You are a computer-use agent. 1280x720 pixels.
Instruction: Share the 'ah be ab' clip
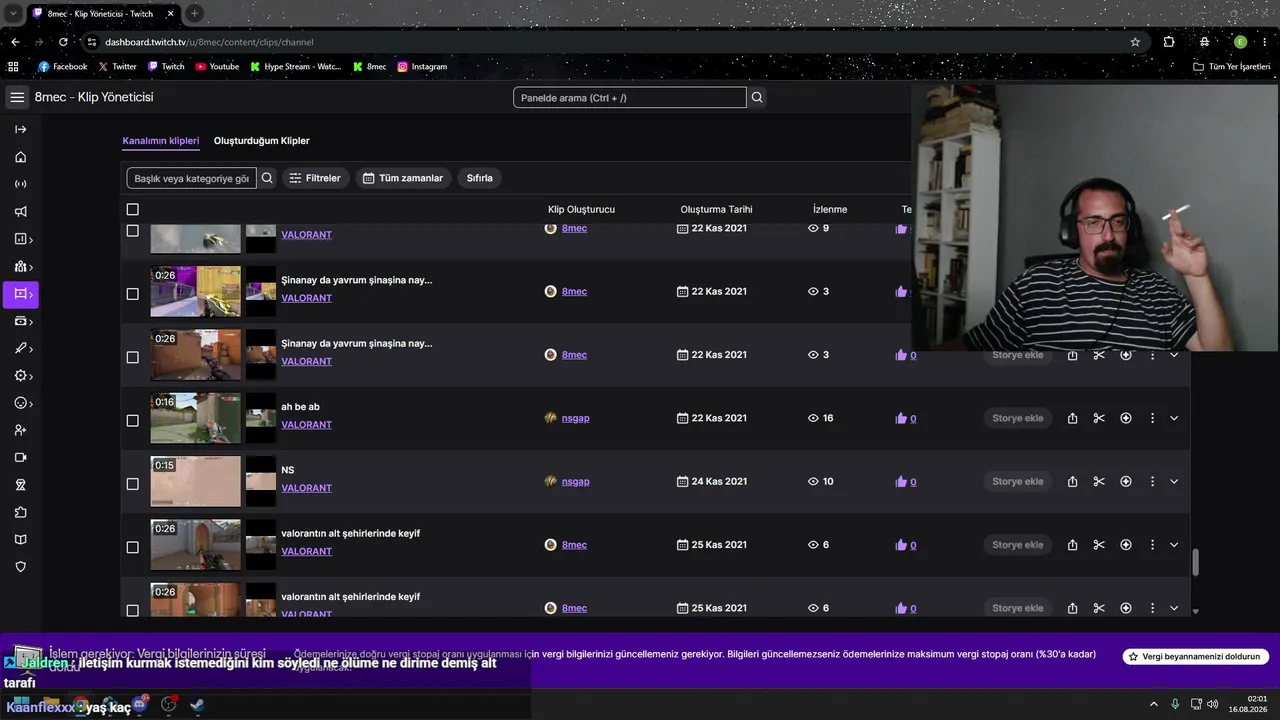pyautogui.click(x=1072, y=418)
